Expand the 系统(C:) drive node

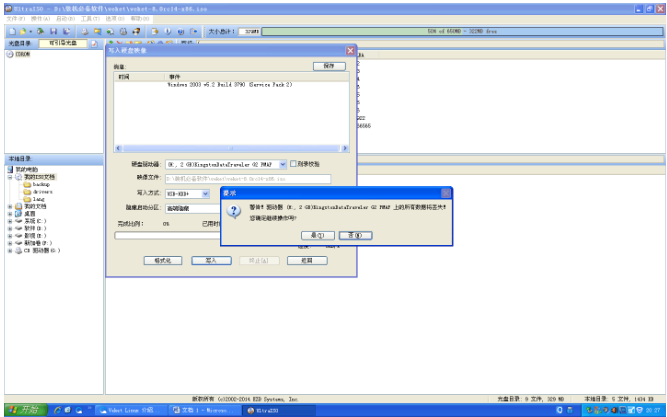coord(10,221)
